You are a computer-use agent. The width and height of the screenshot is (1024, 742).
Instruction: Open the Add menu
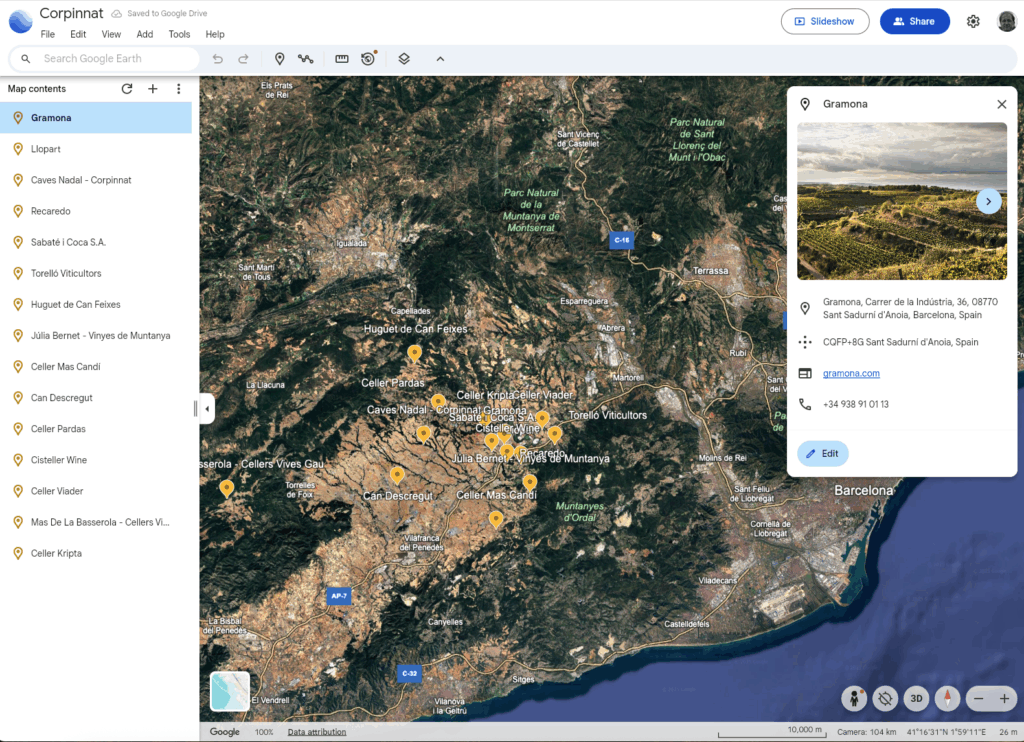(144, 35)
